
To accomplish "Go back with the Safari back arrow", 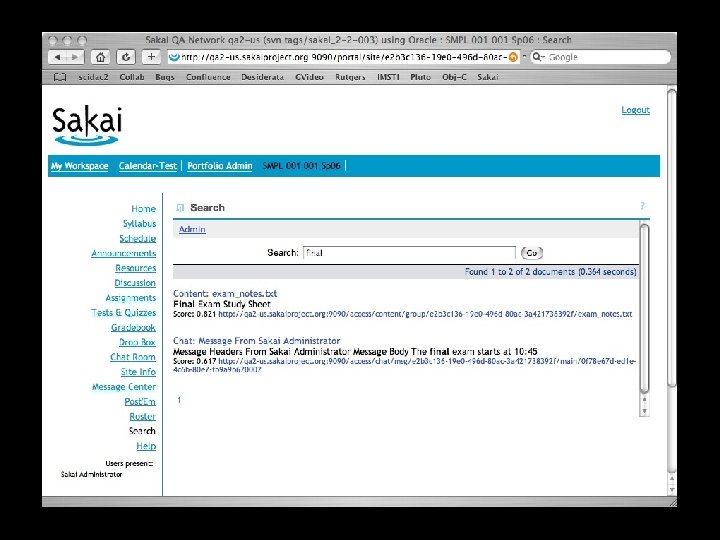I will coord(57,57).
